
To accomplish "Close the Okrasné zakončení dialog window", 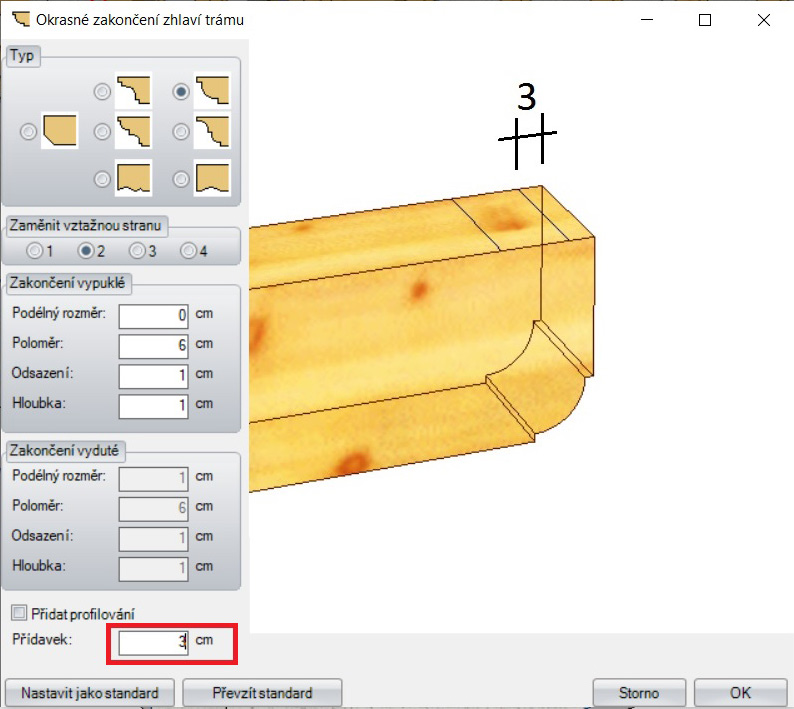I will pyautogui.click(x=764, y=20).
